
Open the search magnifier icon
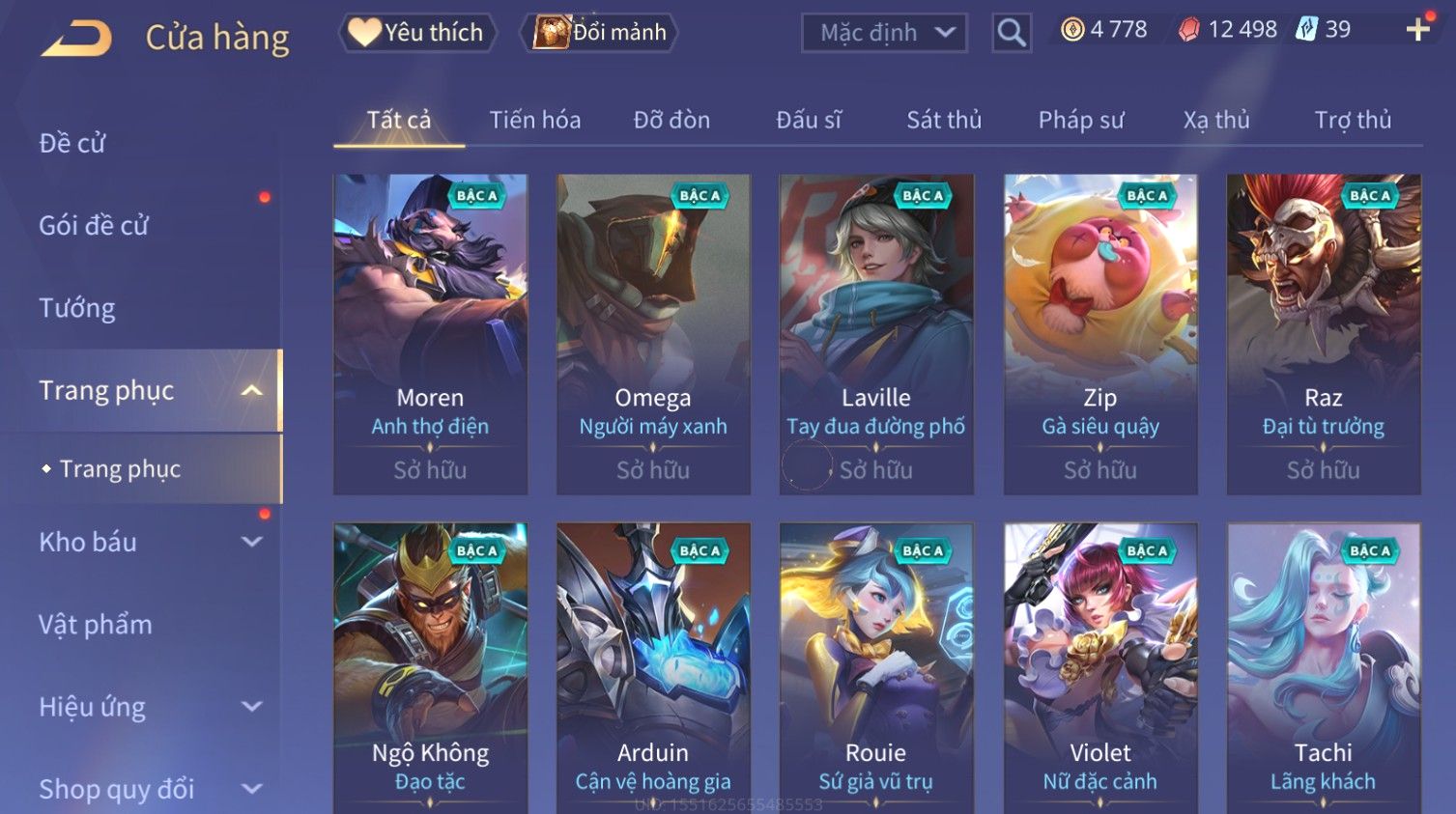[x=1012, y=33]
